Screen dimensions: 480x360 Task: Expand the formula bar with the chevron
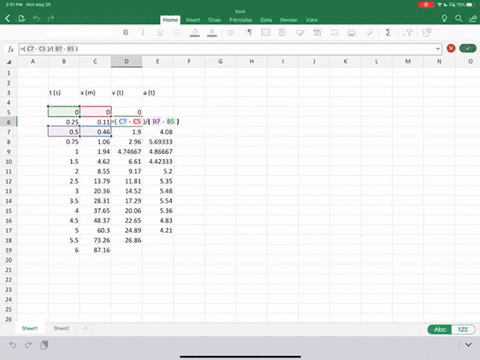(x=438, y=49)
